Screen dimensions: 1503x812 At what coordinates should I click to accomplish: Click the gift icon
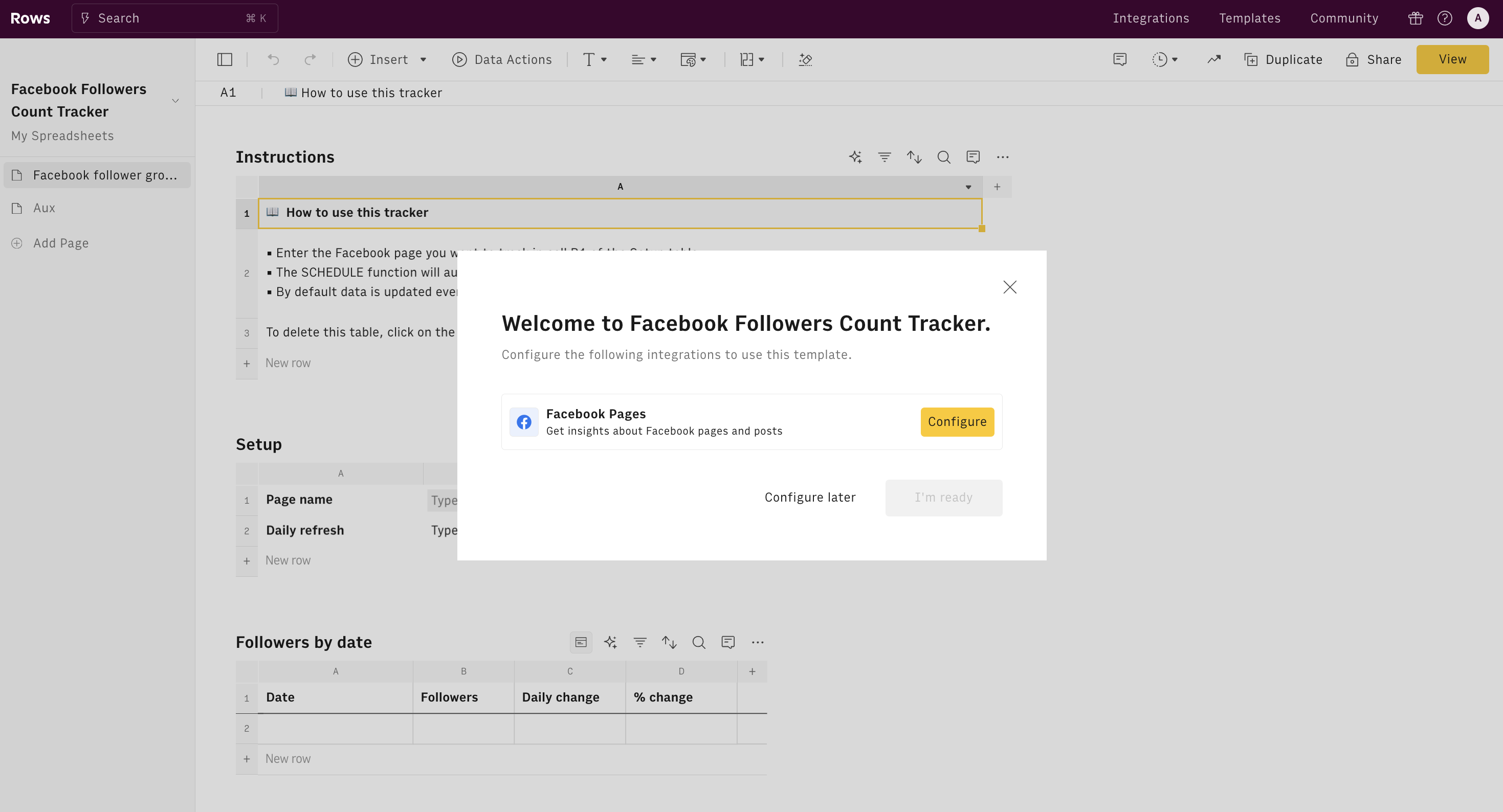1415,18
